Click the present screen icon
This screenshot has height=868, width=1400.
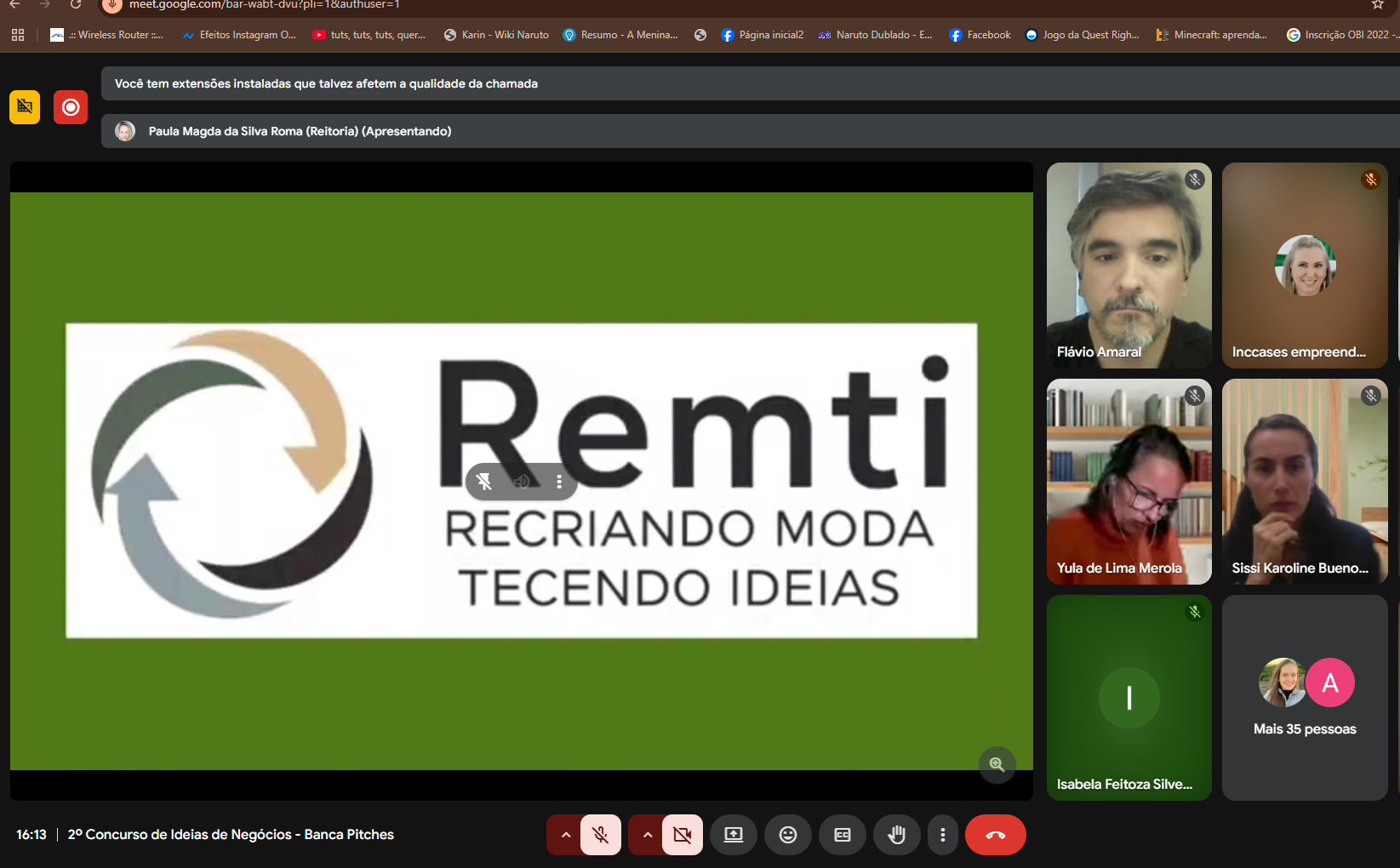tap(734, 835)
